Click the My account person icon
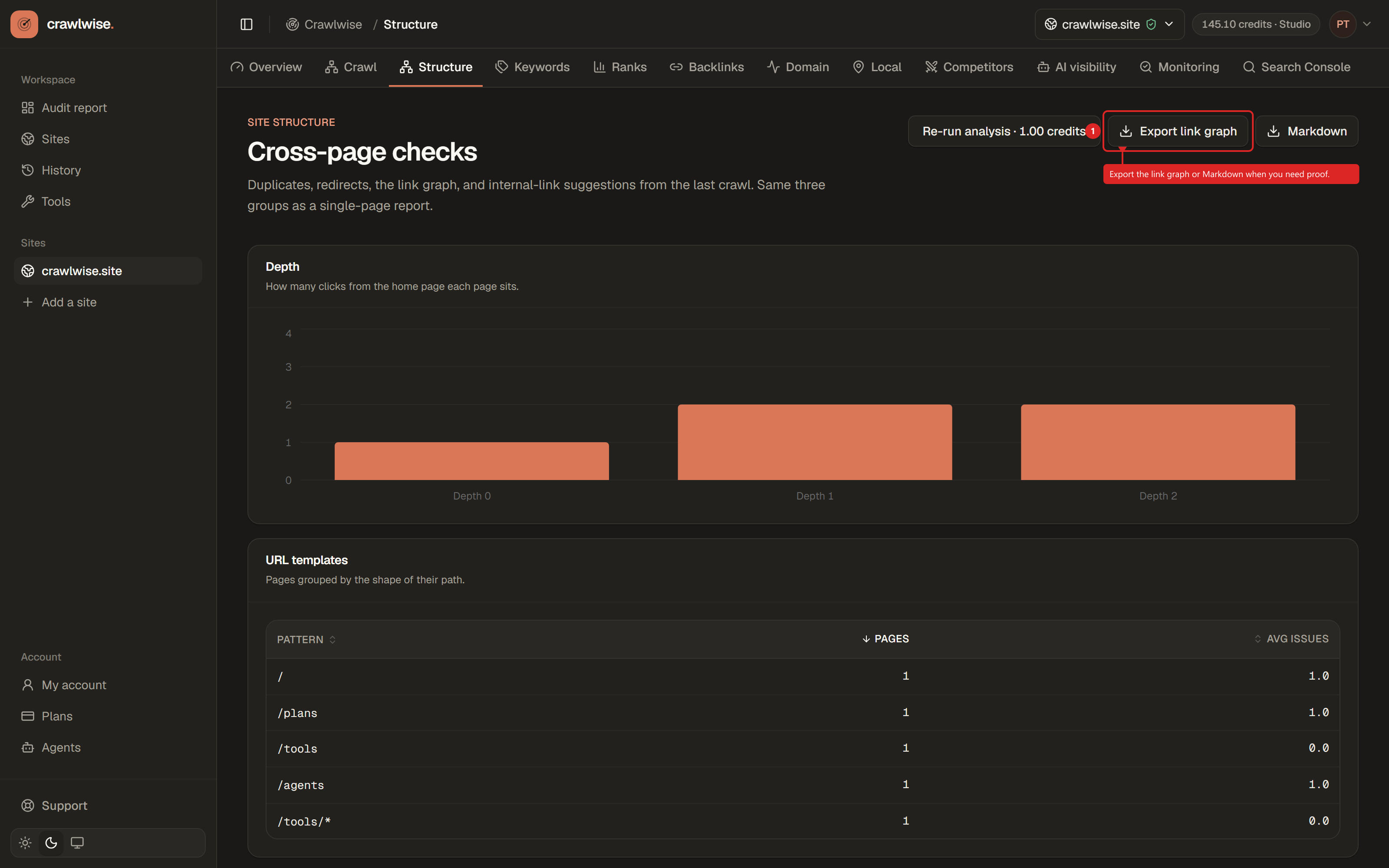Viewport: 1389px width, 868px height. tap(27, 685)
